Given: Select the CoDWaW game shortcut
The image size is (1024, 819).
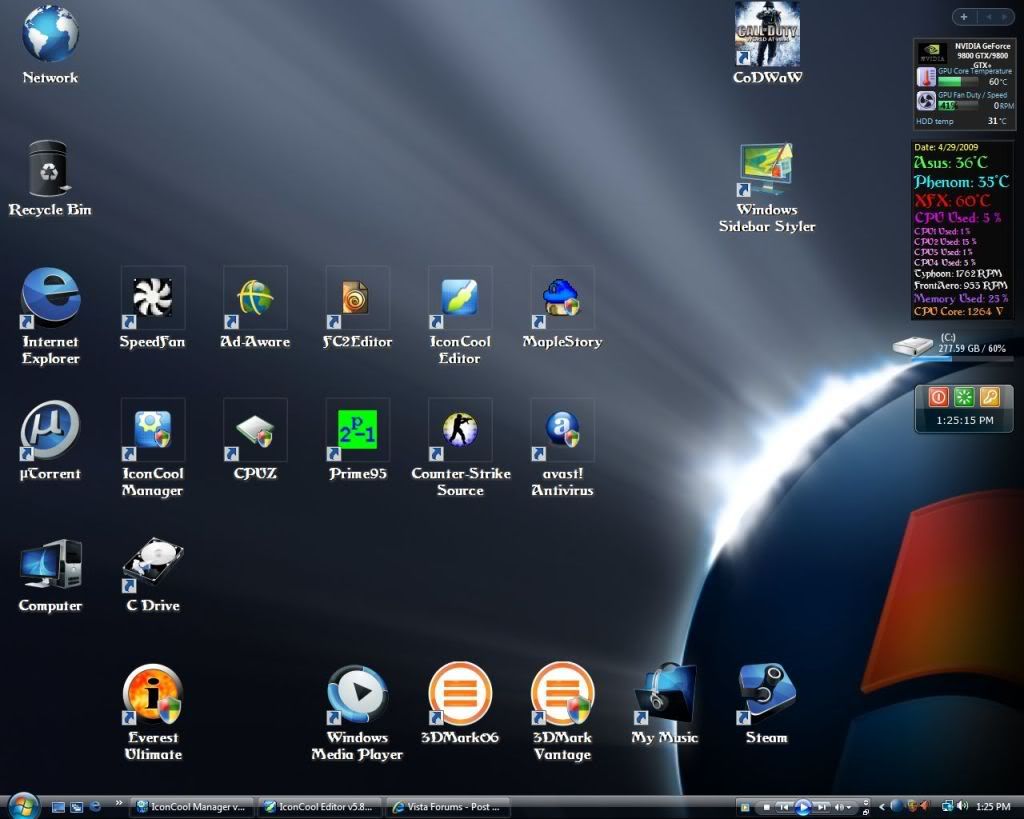Looking at the screenshot, I should point(767,43).
